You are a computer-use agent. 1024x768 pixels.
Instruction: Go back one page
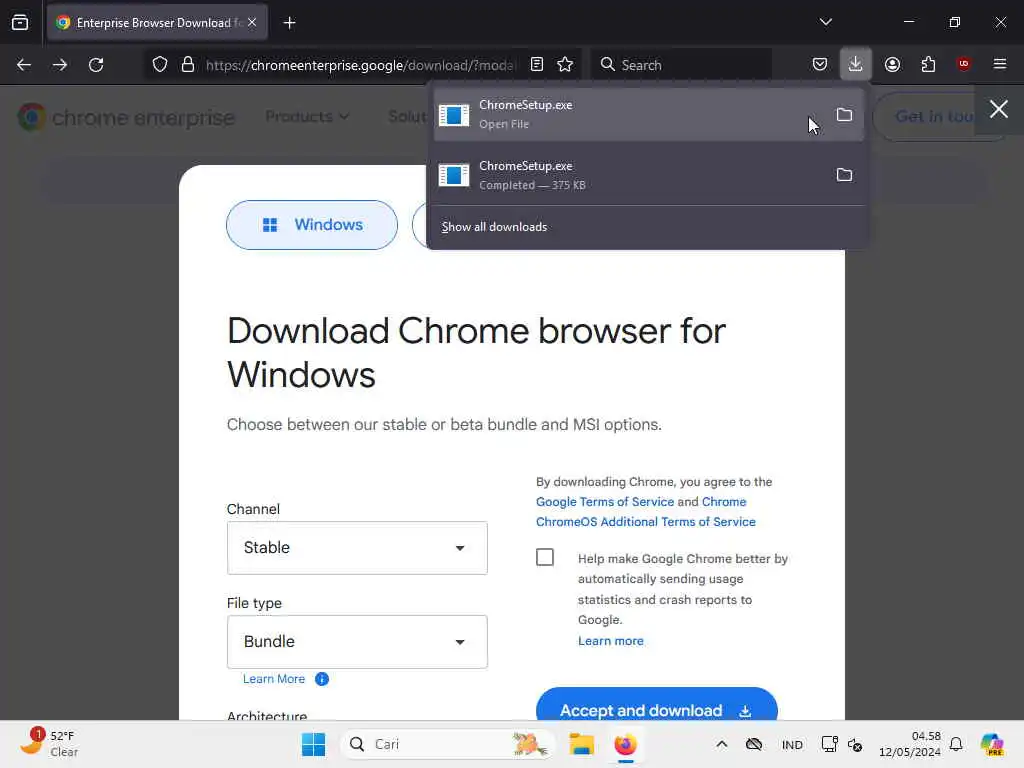pyautogui.click(x=24, y=65)
